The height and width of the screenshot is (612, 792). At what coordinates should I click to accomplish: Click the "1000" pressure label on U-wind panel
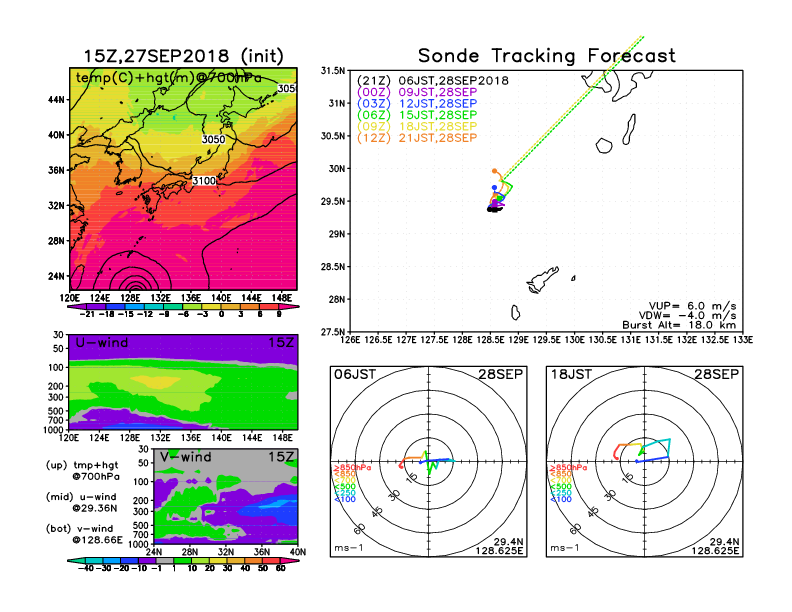coord(54,430)
